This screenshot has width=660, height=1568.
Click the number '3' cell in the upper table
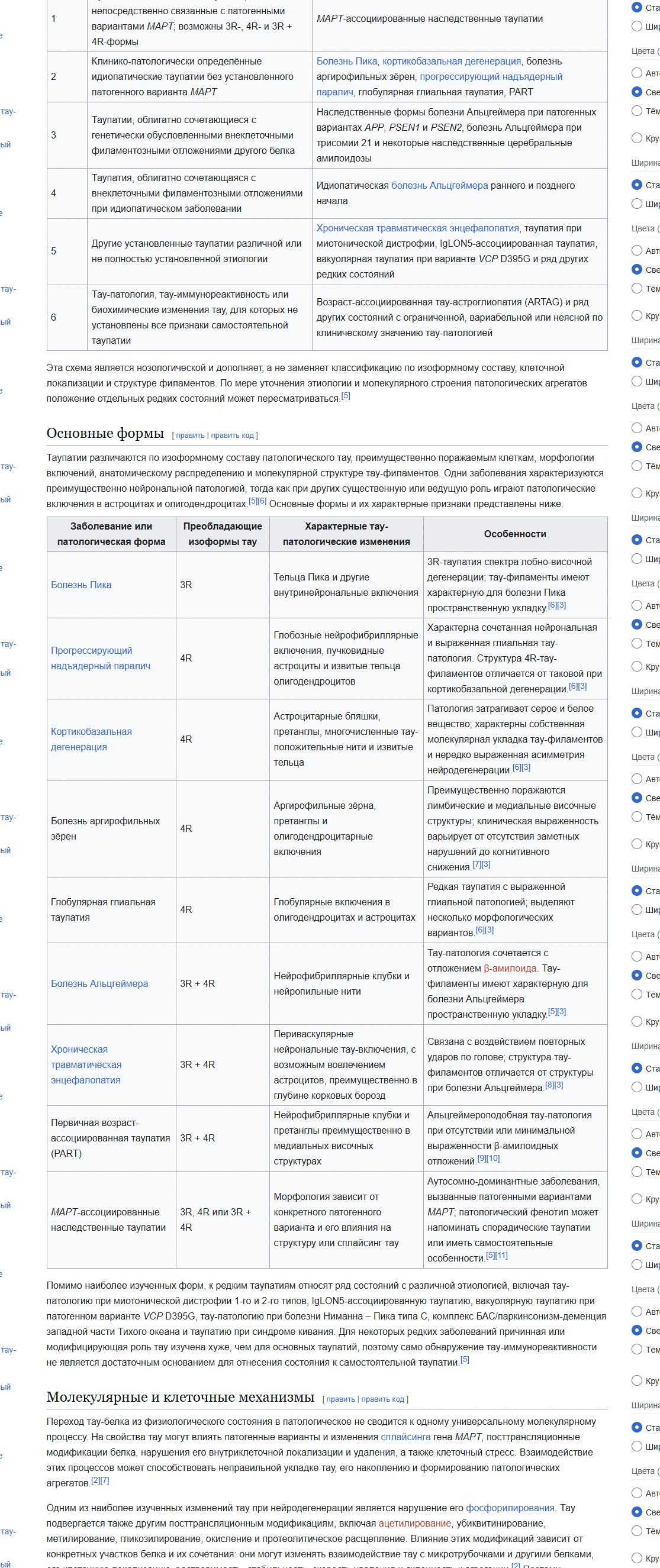point(67,135)
